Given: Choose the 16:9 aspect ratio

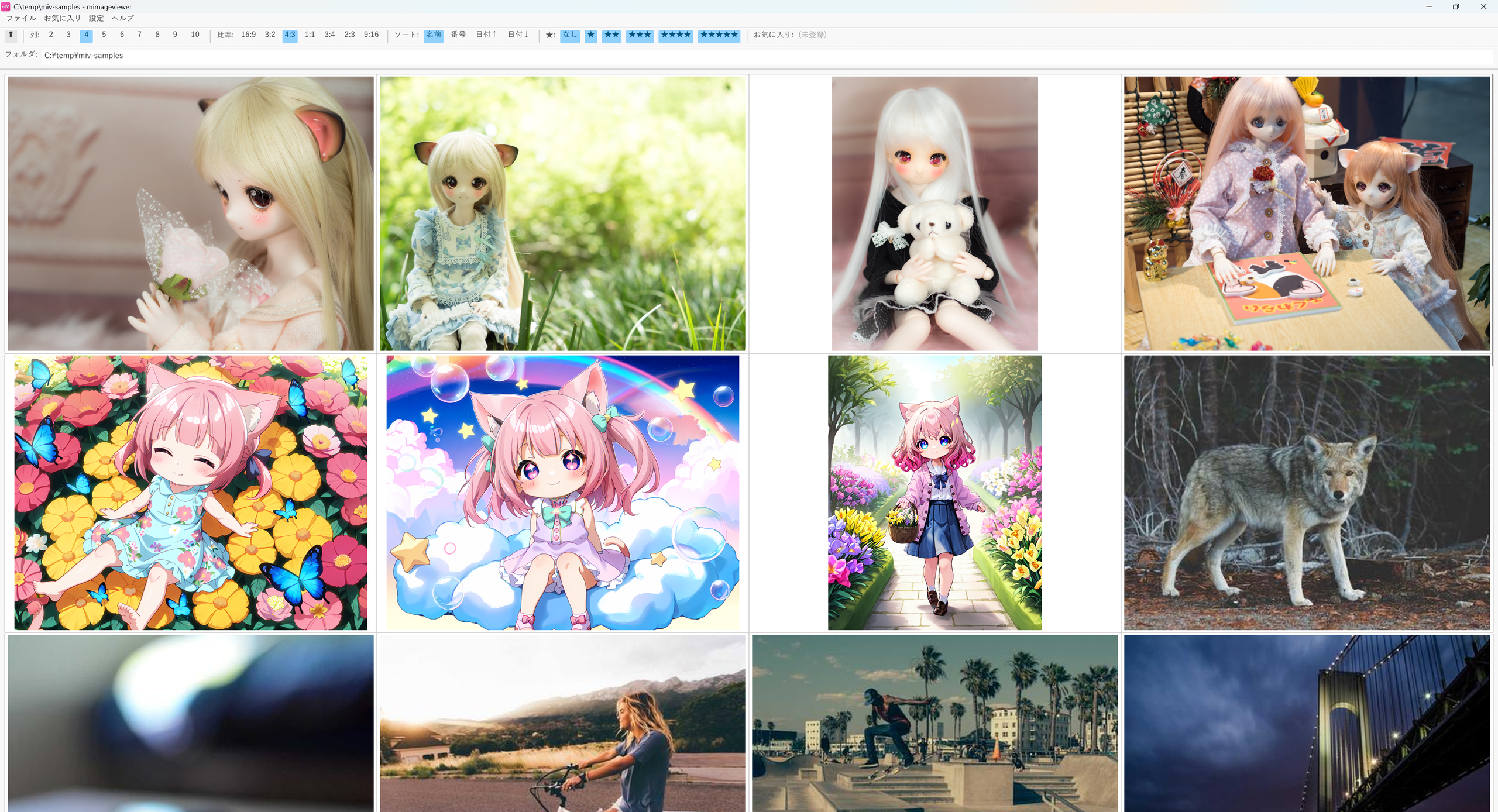Looking at the screenshot, I should pyautogui.click(x=249, y=35).
